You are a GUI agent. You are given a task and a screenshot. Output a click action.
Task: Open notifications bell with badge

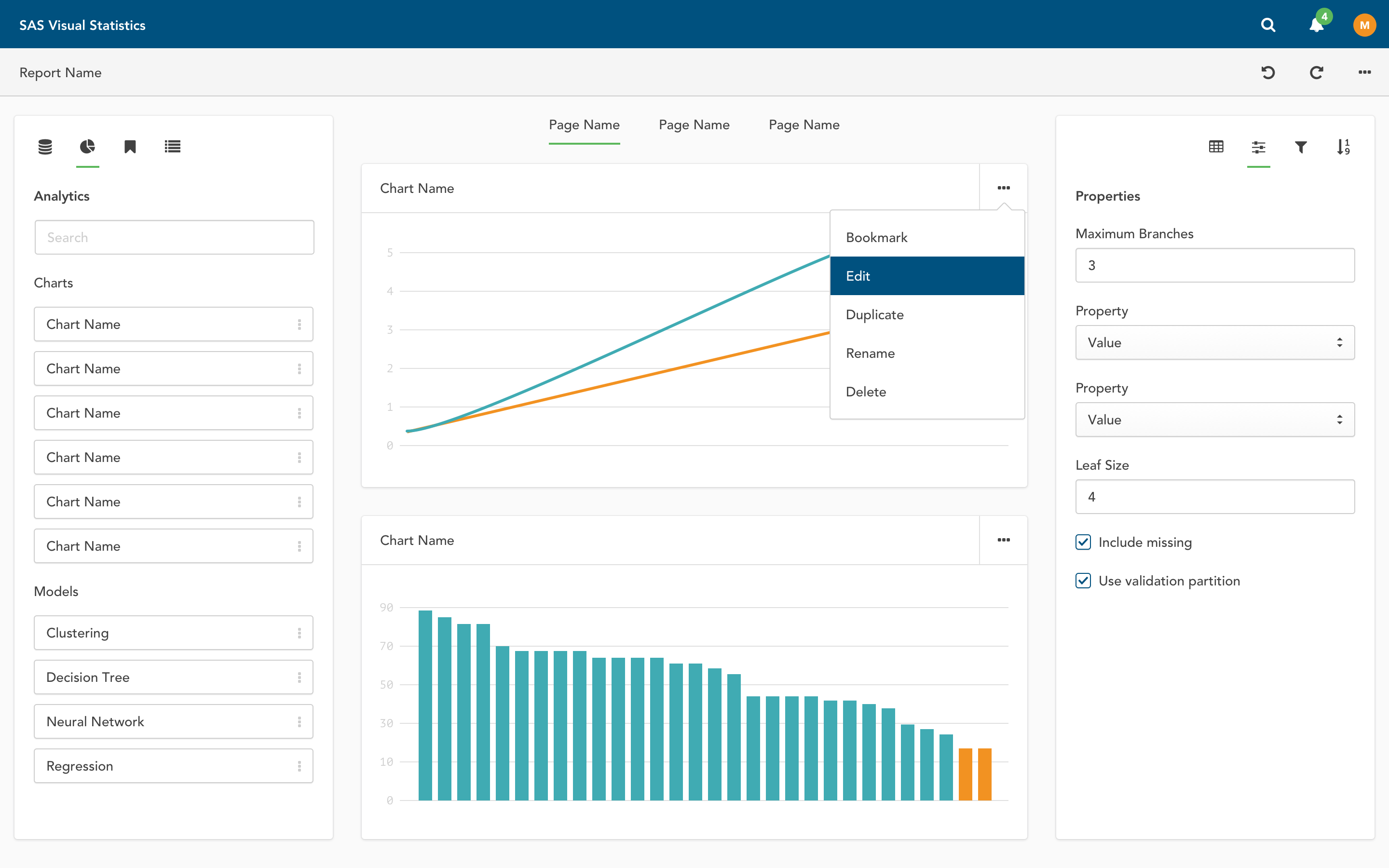coord(1317,25)
